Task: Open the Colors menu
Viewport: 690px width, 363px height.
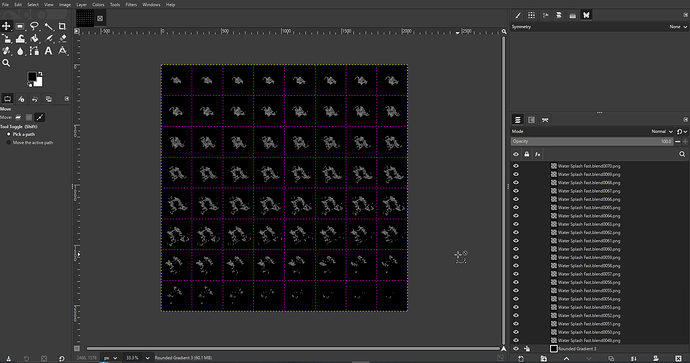Action: tap(98, 4)
